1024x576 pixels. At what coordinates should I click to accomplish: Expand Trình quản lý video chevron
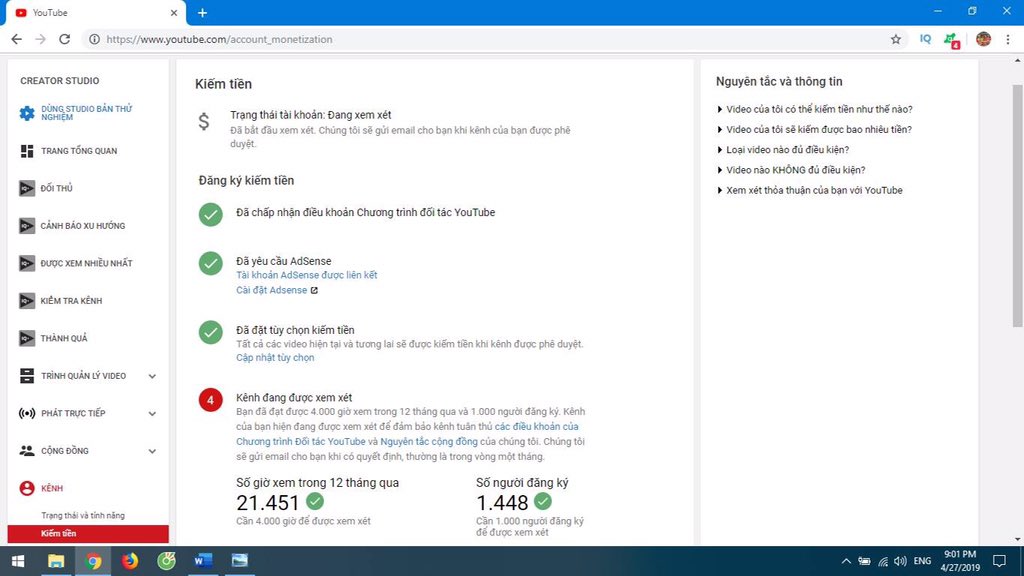[x=152, y=376]
